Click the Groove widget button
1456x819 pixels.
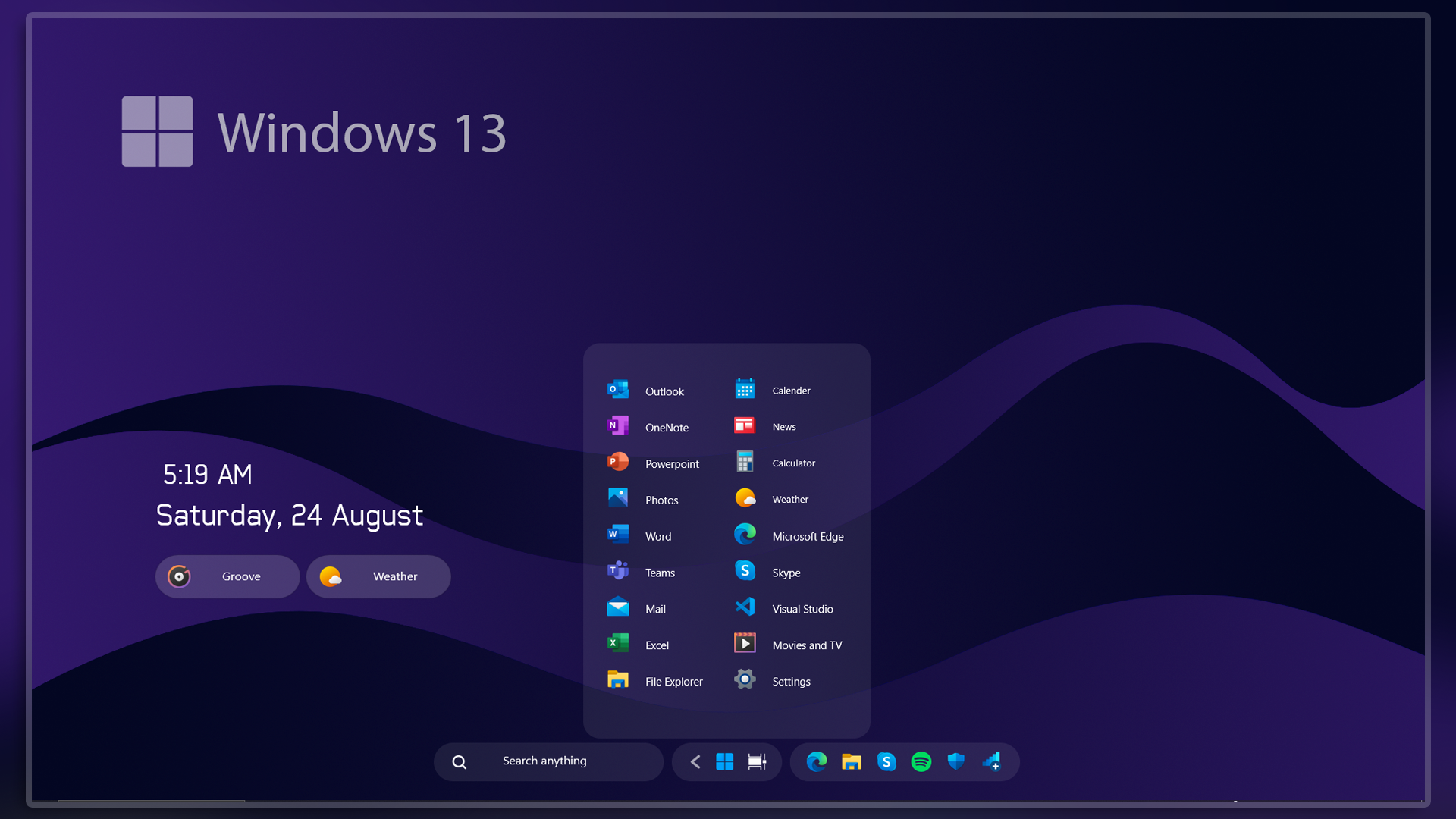(x=227, y=576)
